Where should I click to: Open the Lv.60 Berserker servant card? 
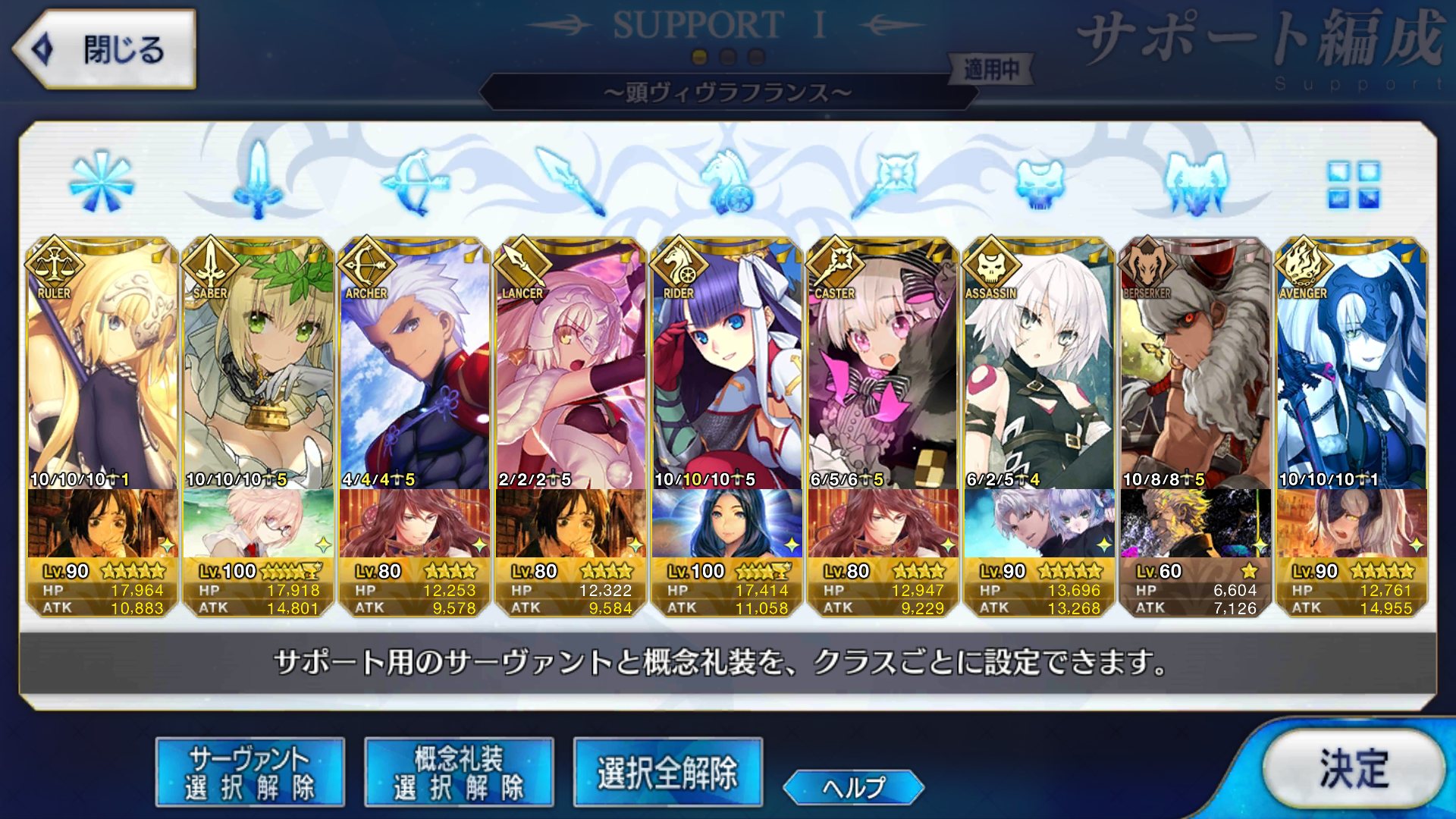tap(1196, 364)
